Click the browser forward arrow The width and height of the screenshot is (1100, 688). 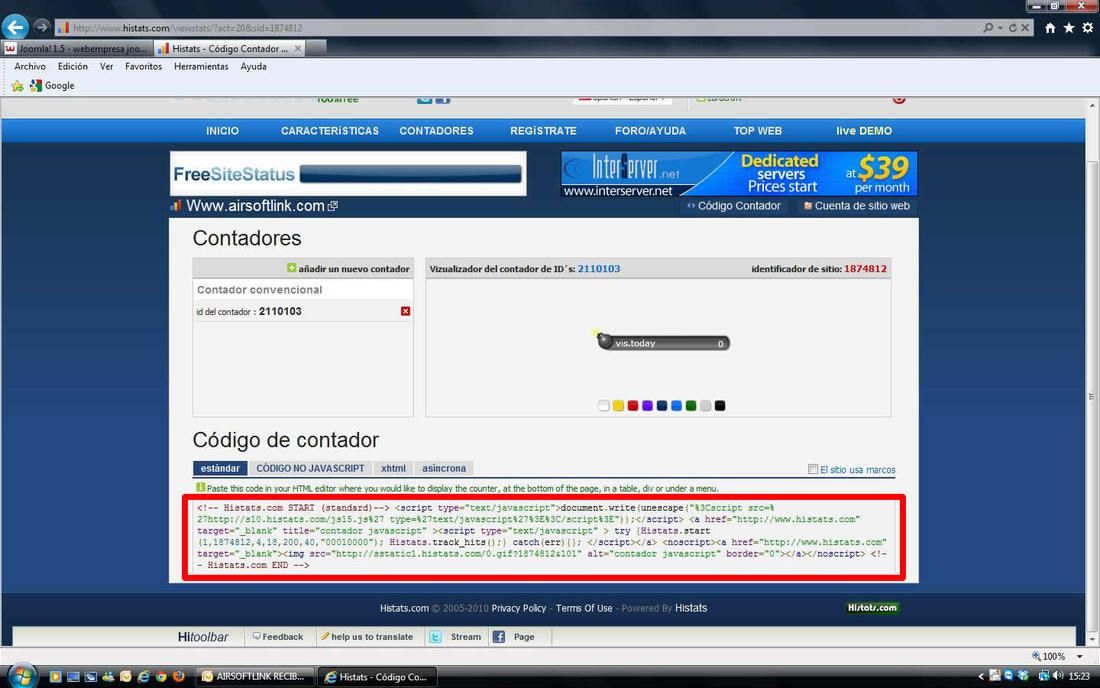[x=42, y=27]
